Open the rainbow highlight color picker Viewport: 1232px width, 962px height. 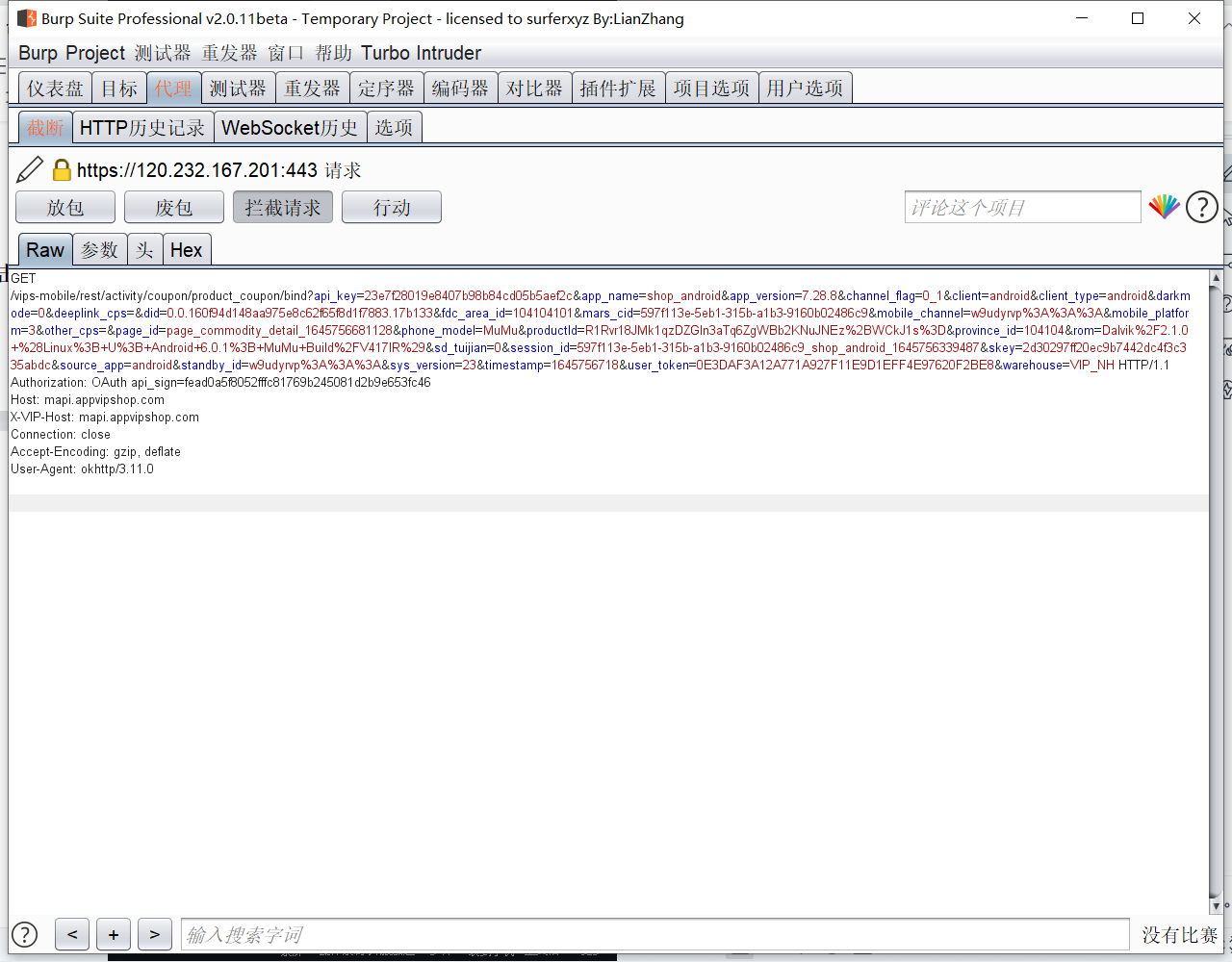[x=1164, y=207]
